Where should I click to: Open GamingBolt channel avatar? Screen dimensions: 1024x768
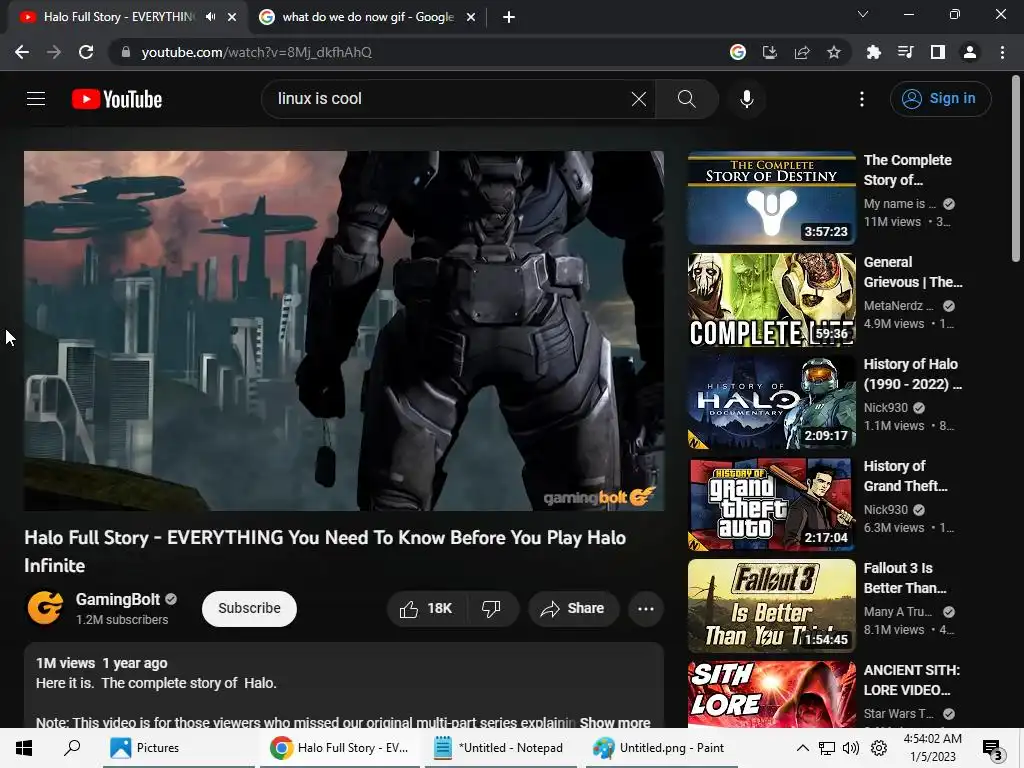click(45, 607)
